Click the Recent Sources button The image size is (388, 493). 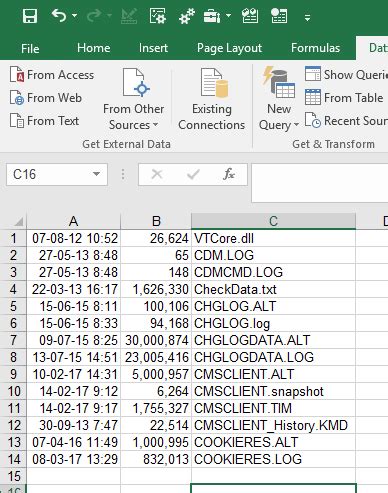pos(346,121)
